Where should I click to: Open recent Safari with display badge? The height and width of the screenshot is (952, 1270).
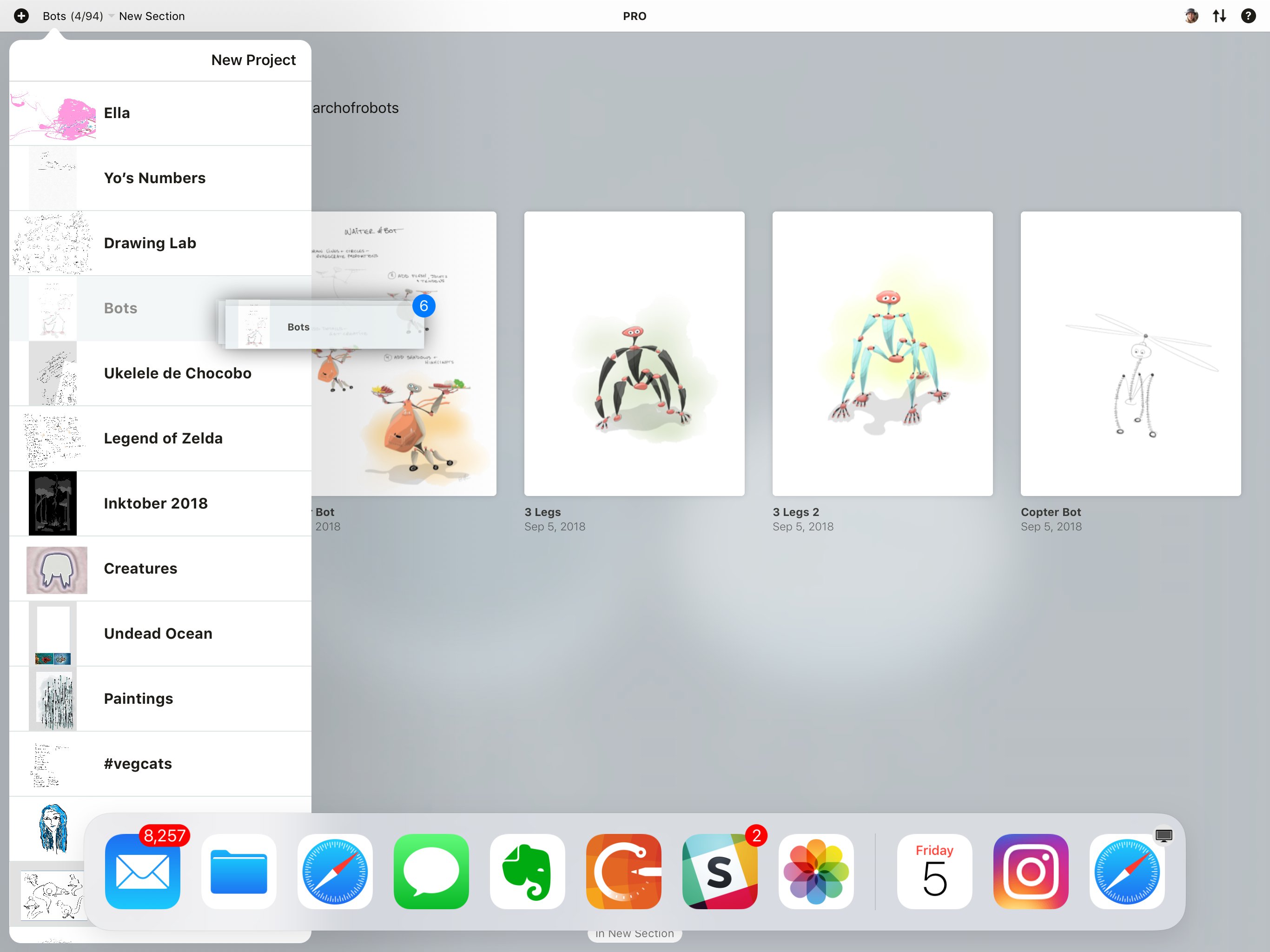[1127, 871]
